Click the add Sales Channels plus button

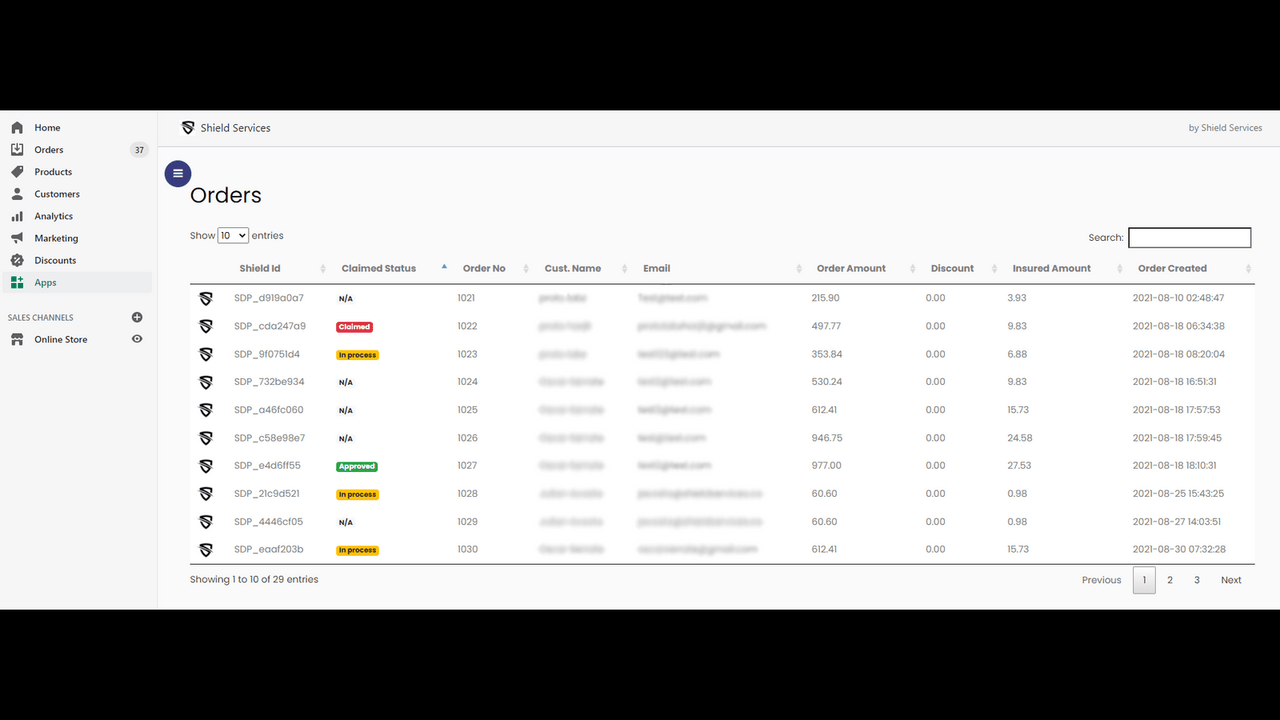(x=137, y=317)
